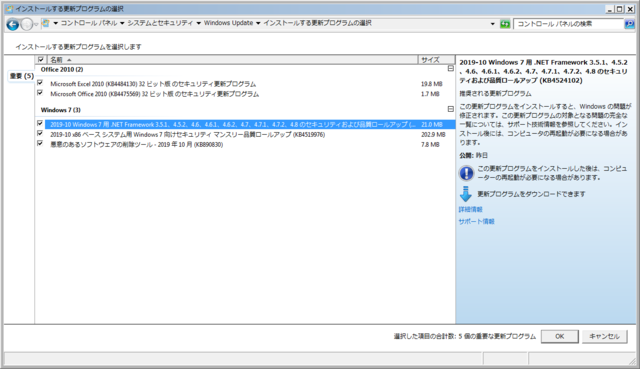Open the 詳細情報 link

pyautogui.click(x=471, y=209)
